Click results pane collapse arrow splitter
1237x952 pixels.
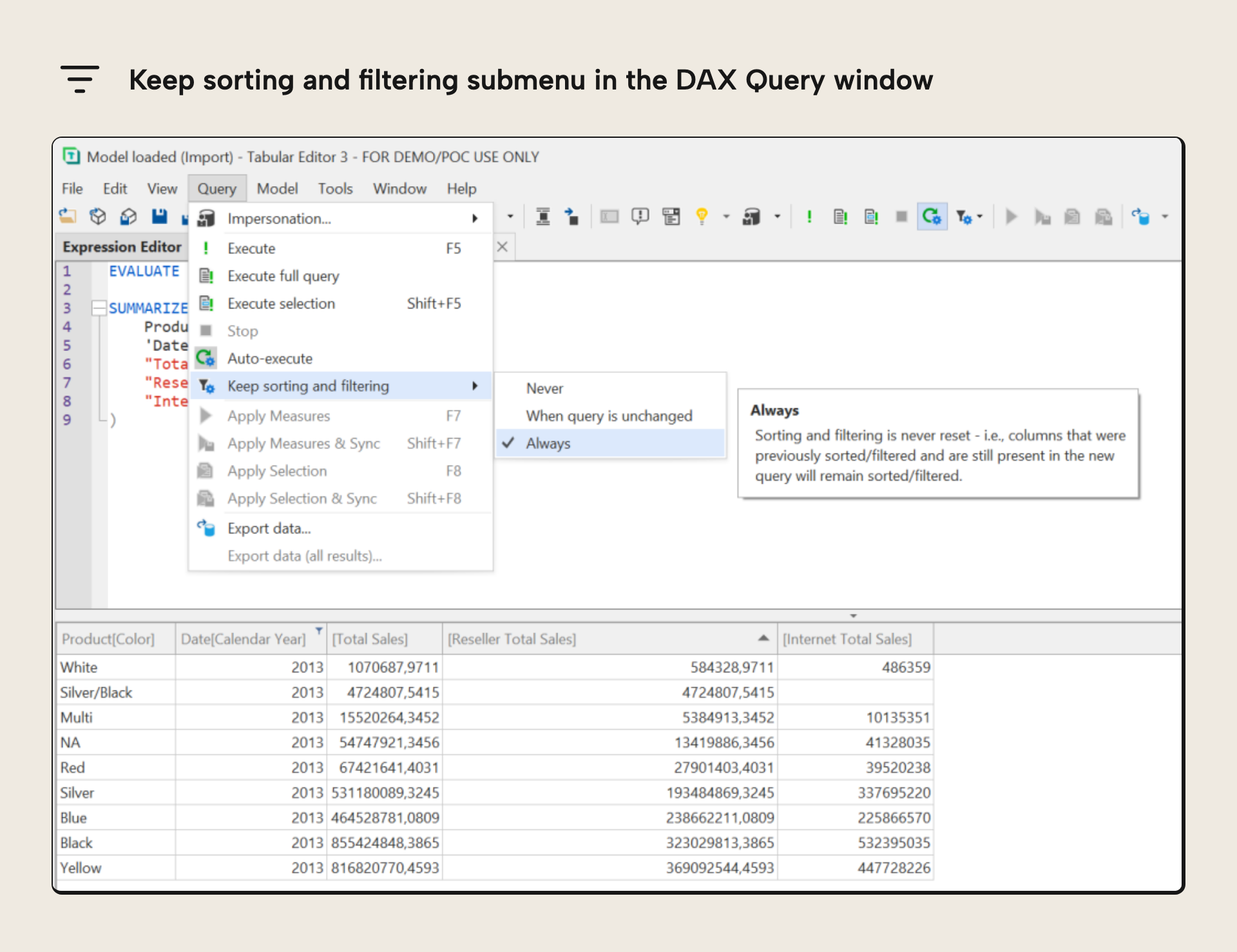(853, 616)
